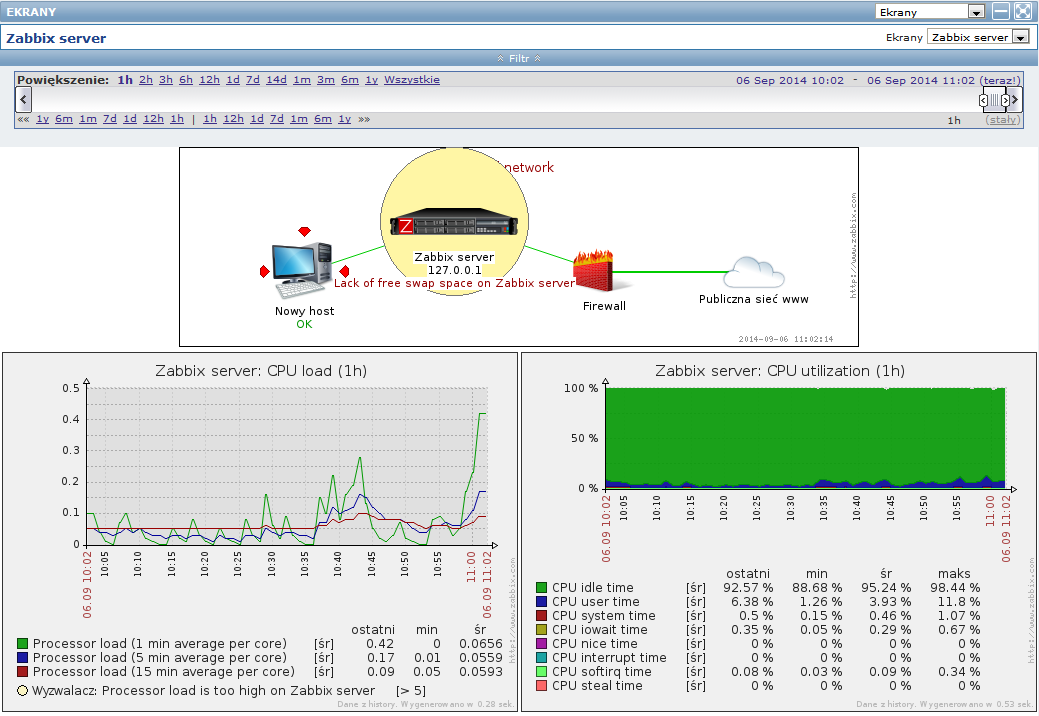Click the Zabbix server screen title

coord(56,38)
